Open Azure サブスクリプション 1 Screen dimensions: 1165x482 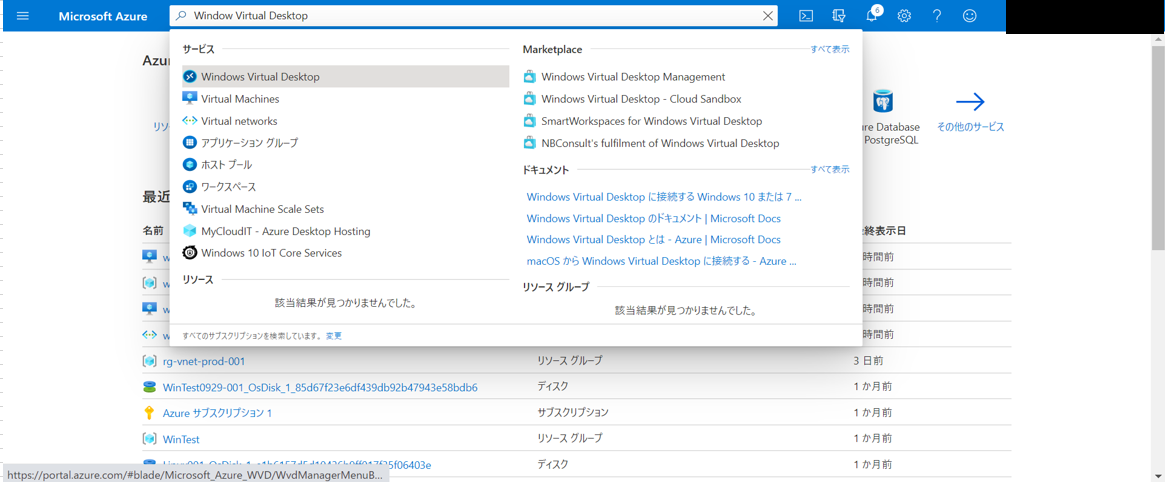coord(217,412)
